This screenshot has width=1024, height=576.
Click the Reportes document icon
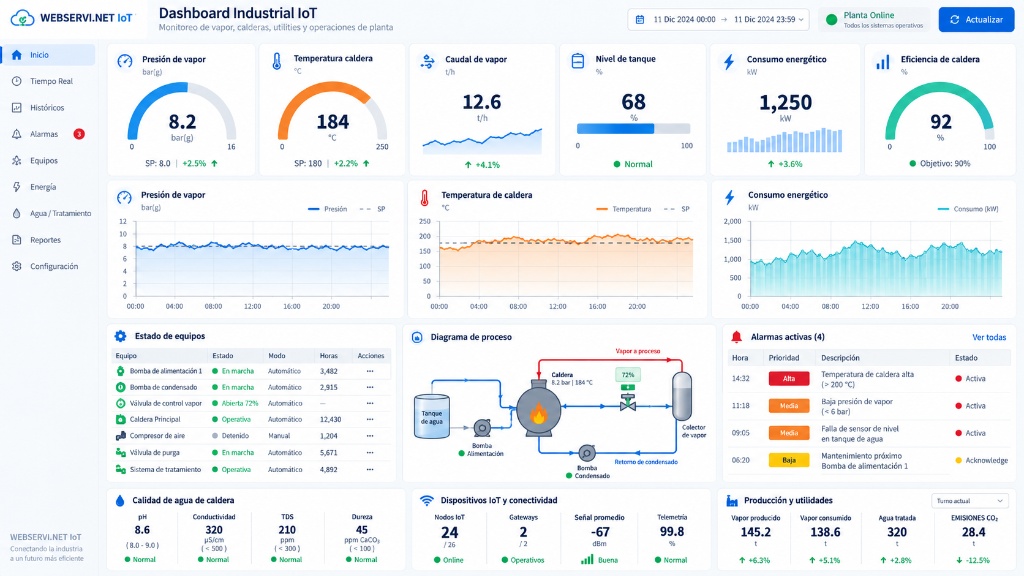[16, 240]
